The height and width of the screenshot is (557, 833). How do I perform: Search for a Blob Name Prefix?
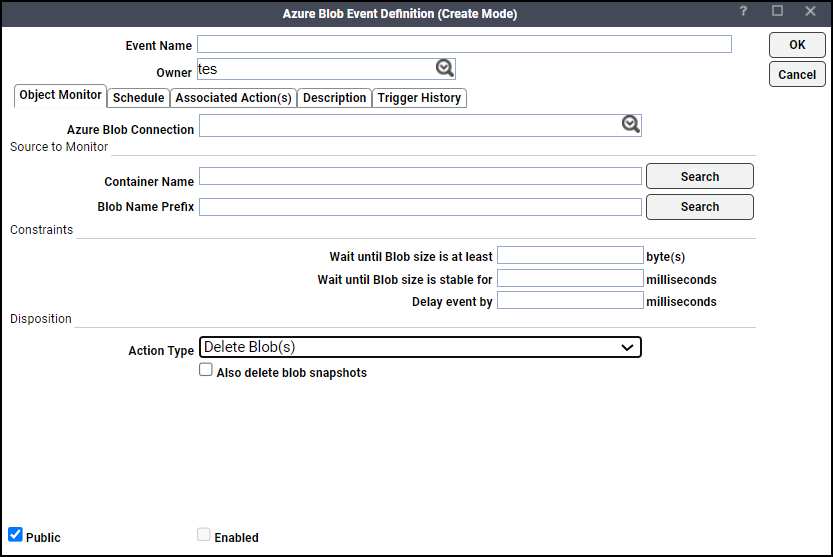[x=700, y=207]
